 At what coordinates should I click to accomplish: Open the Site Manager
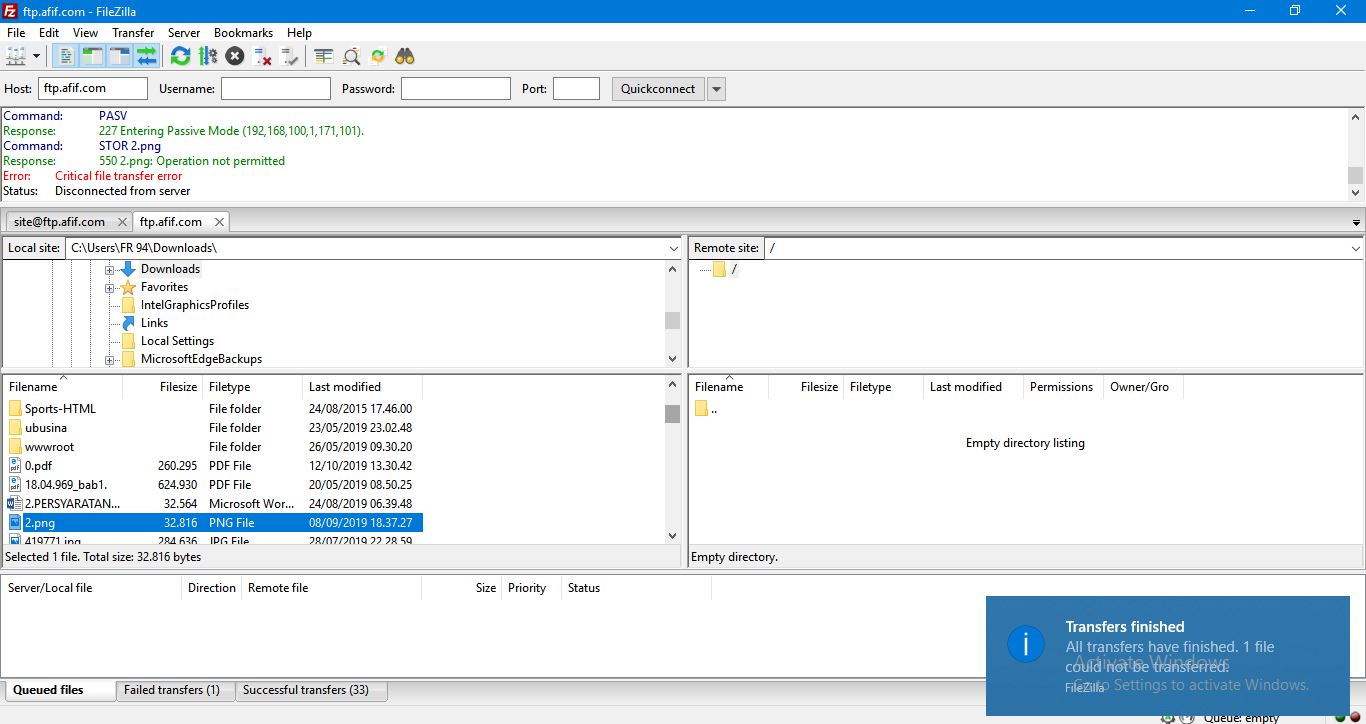[16, 56]
